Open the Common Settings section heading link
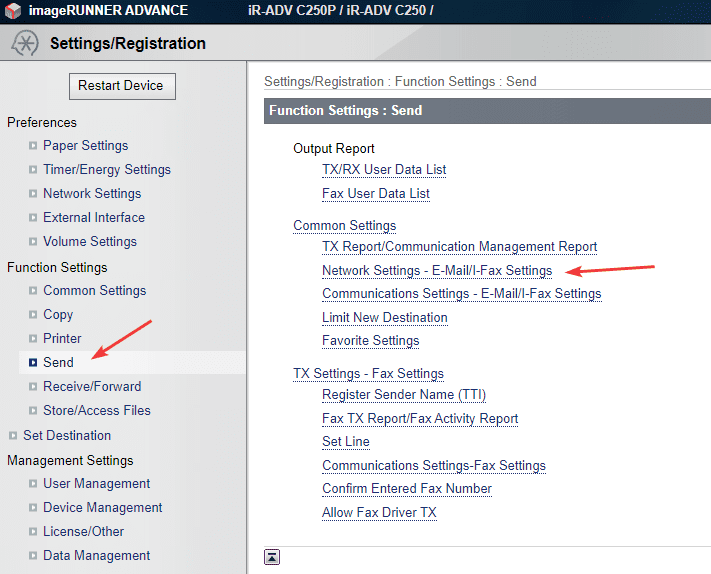711x574 pixels. pos(344,226)
